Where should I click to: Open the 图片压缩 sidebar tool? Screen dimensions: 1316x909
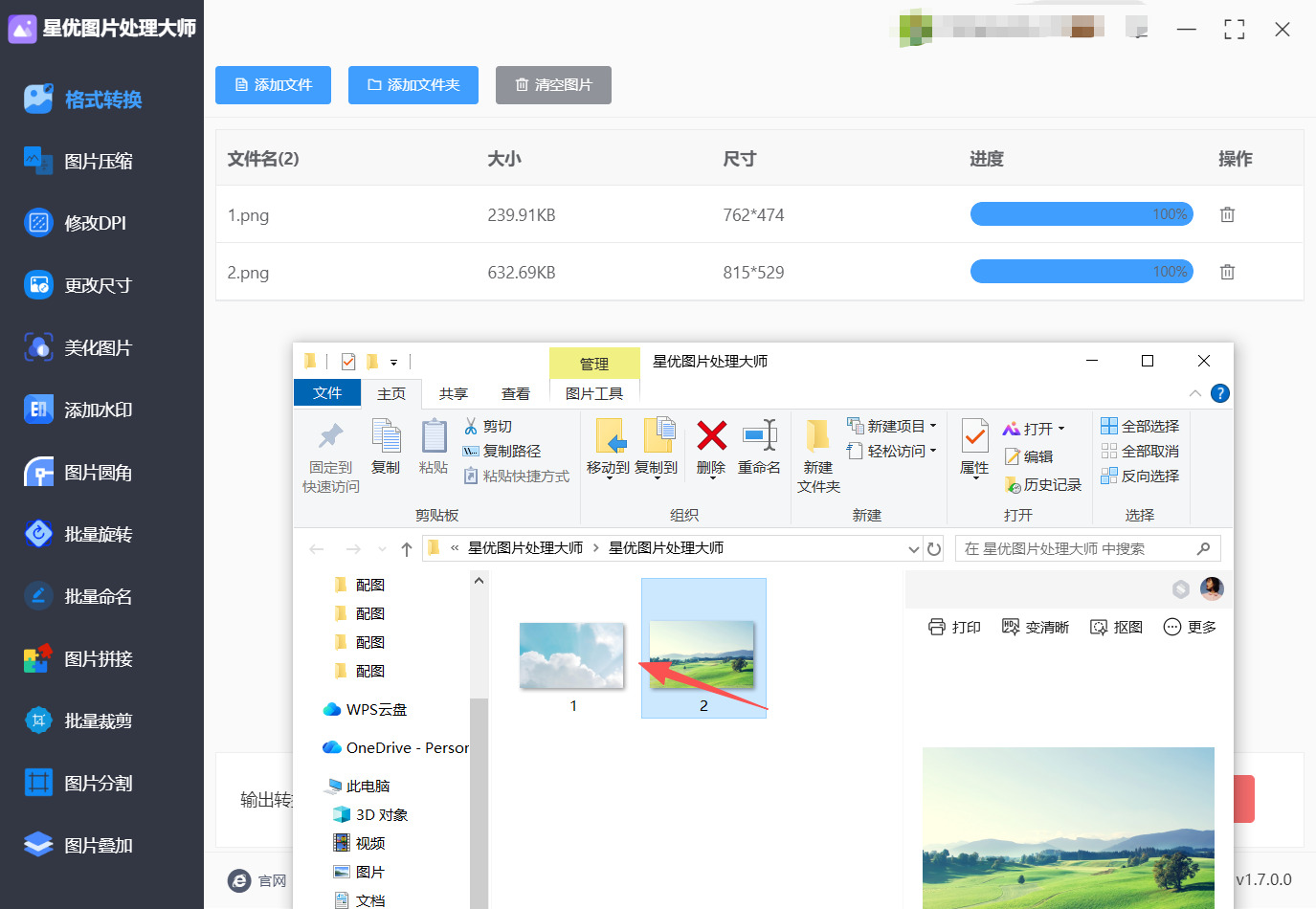click(98, 162)
